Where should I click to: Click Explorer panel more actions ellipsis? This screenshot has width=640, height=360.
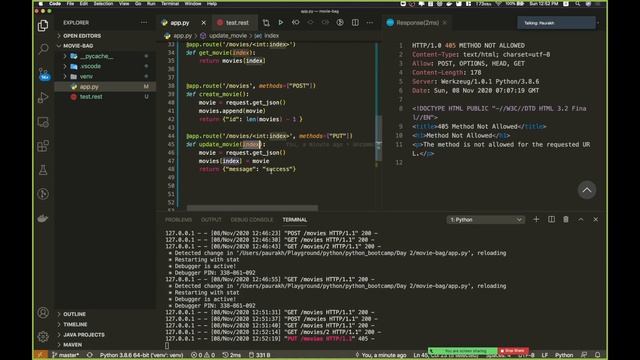tap(144, 22)
